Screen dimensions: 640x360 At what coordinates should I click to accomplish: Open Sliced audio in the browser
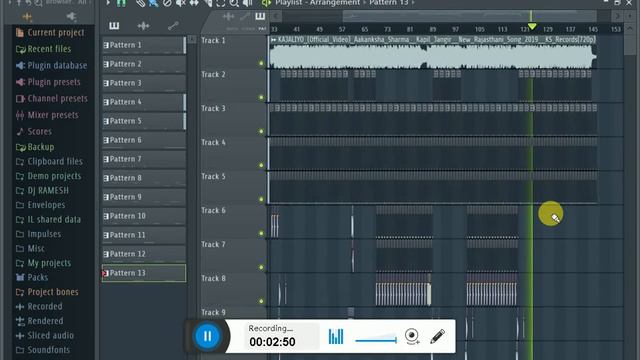[45, 336]
